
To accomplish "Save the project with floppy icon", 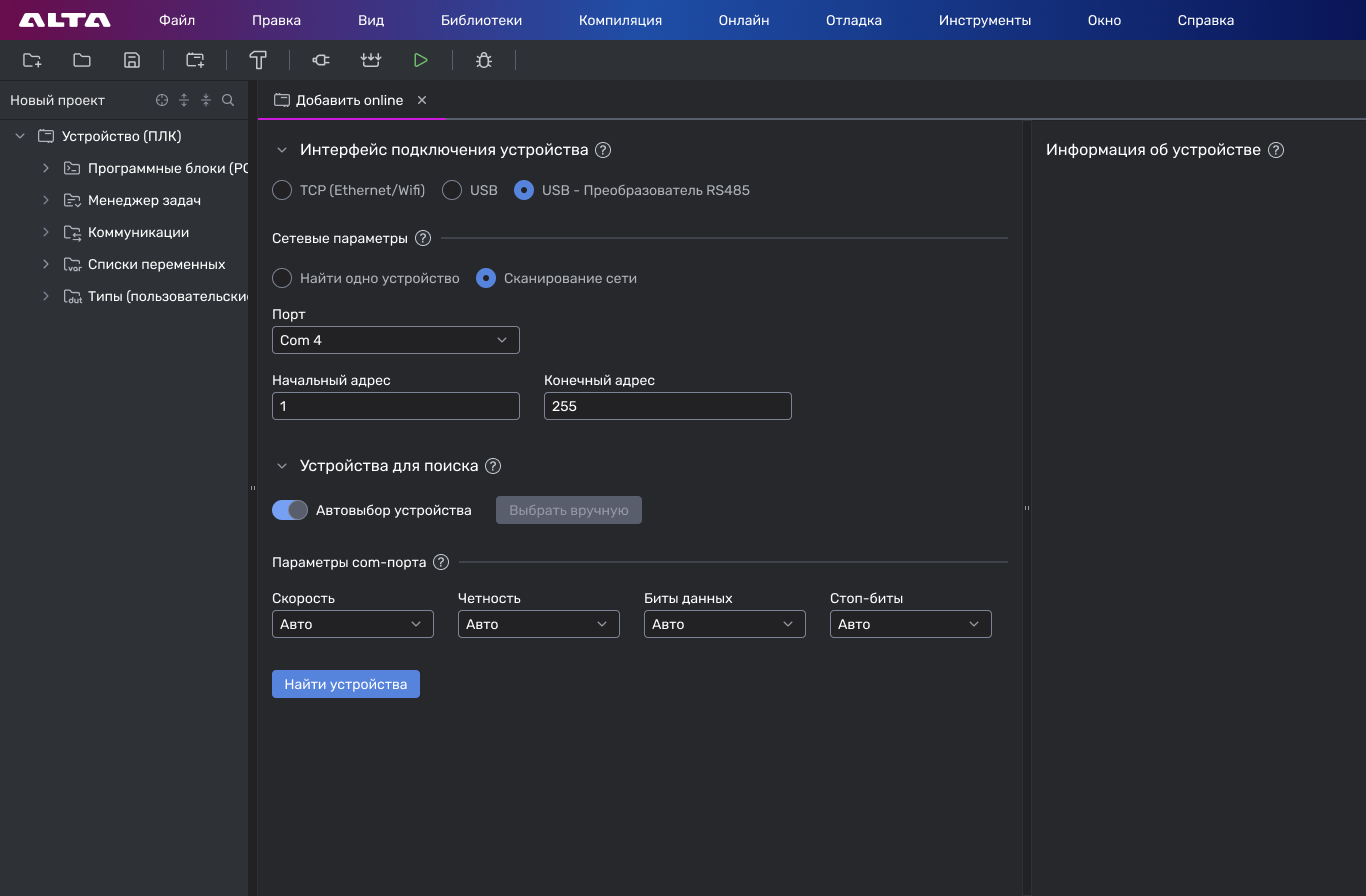I will (x=131, y=60).
